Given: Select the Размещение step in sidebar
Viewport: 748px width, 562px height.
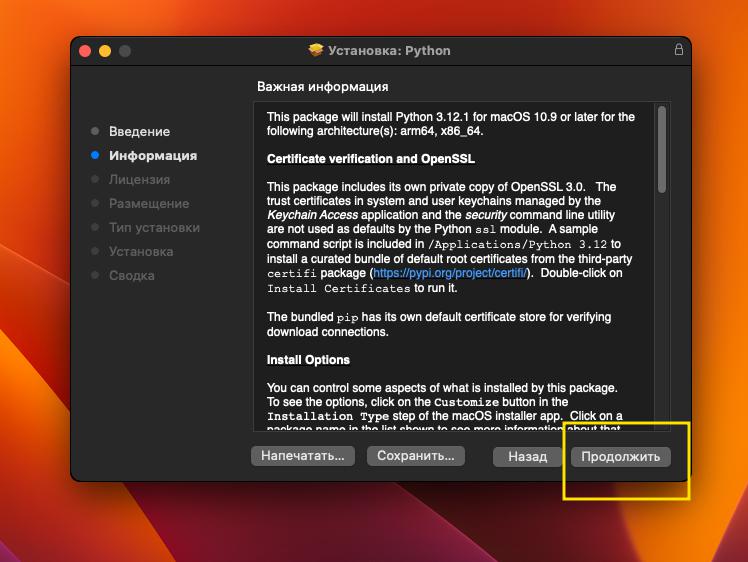Looking at the screenshot, I should 149,204.
